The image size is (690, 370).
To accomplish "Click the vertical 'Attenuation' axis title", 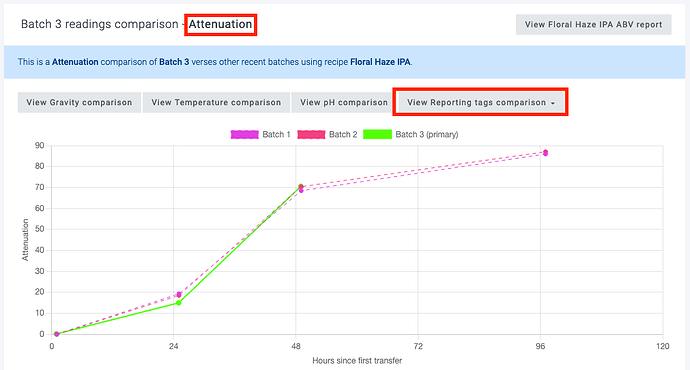I will click(x=25, y=240).
